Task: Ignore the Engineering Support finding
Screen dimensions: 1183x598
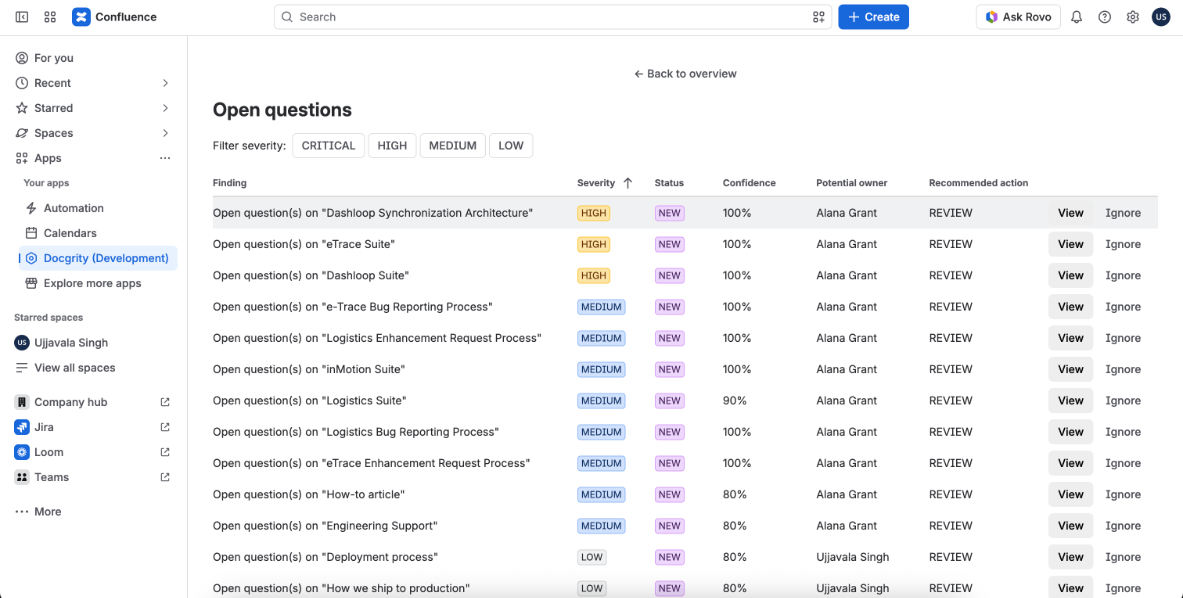Action: tap(1123, 526)
